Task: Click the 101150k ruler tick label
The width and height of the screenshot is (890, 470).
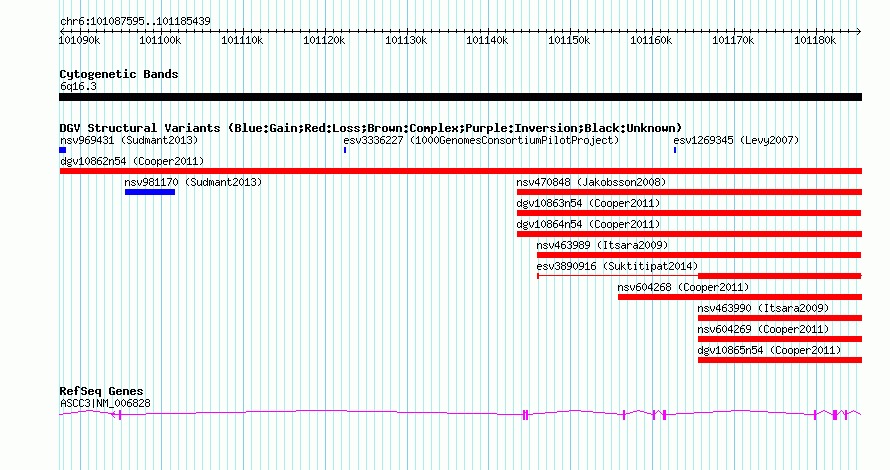Action: click(569, 40)
